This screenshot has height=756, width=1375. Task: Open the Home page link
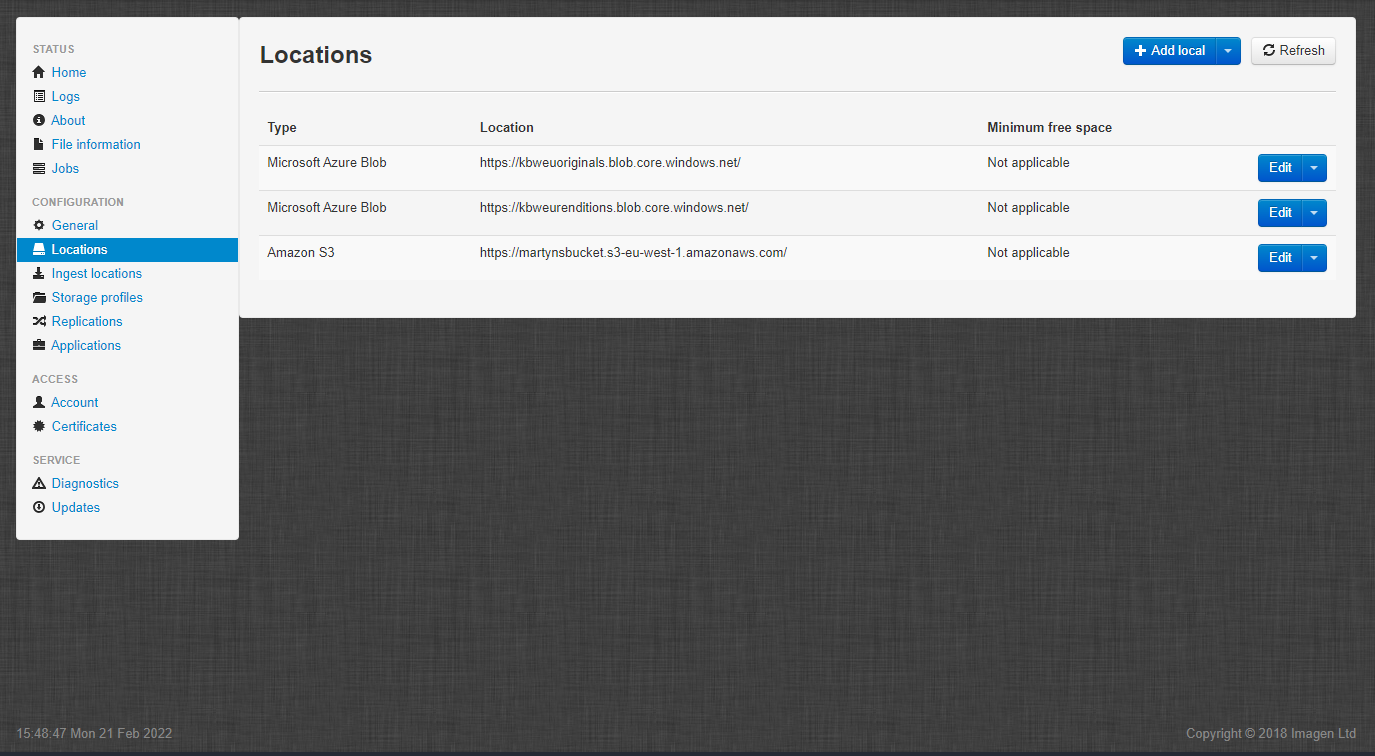click(x=69, y=72)
